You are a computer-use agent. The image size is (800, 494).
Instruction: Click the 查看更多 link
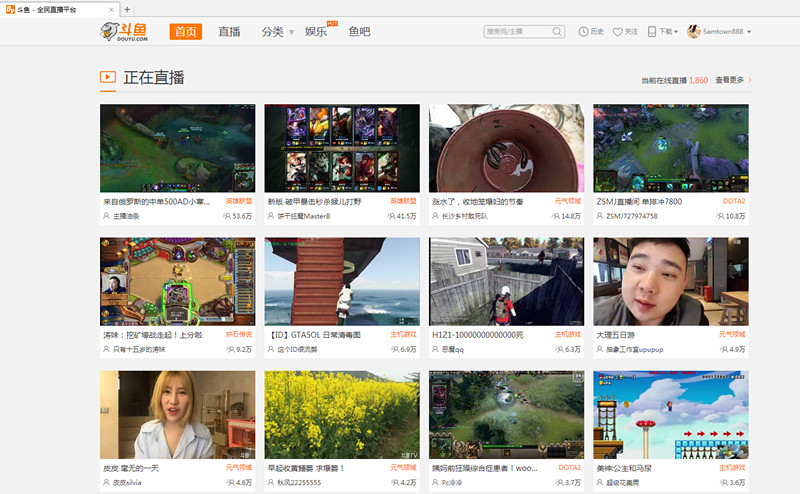point(730,80)
